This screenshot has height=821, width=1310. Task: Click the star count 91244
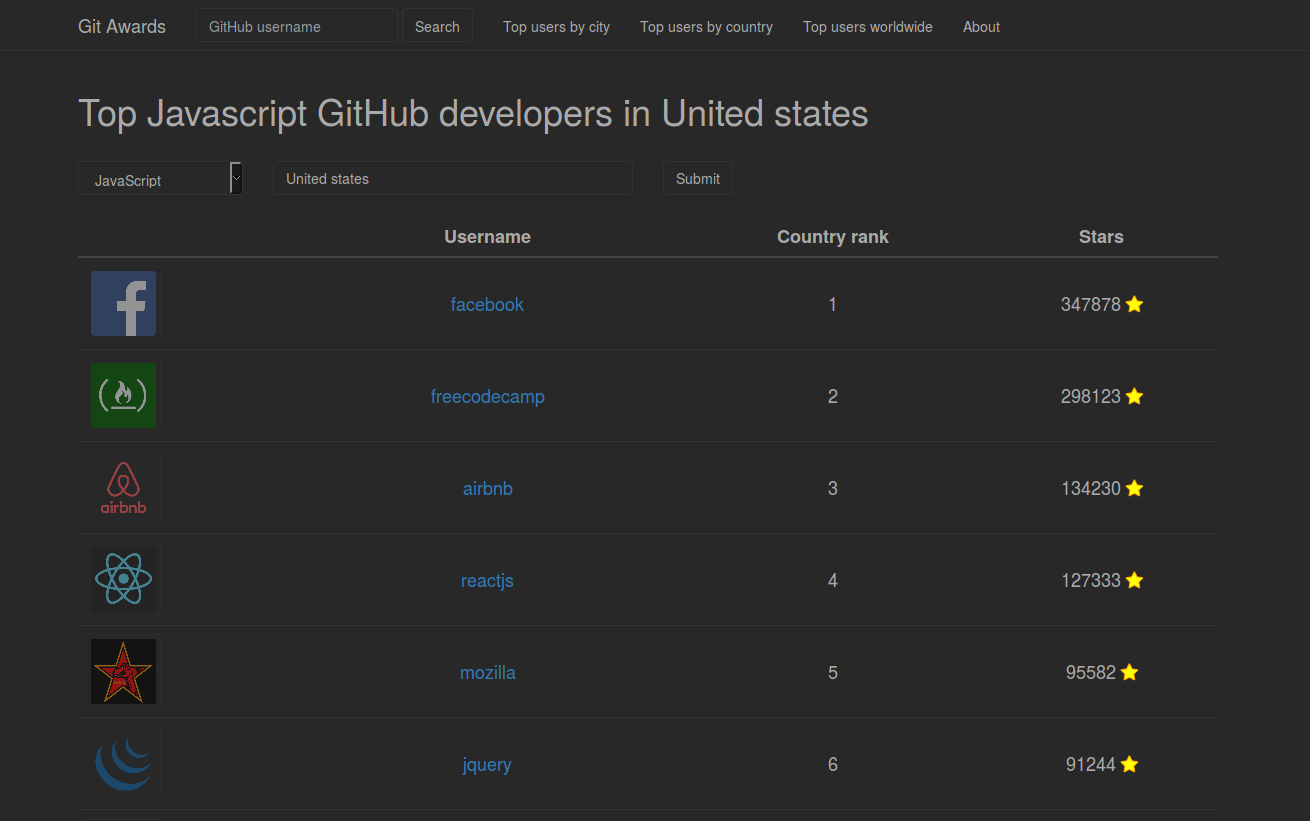pyautogui.click(x=1091, y=765)
